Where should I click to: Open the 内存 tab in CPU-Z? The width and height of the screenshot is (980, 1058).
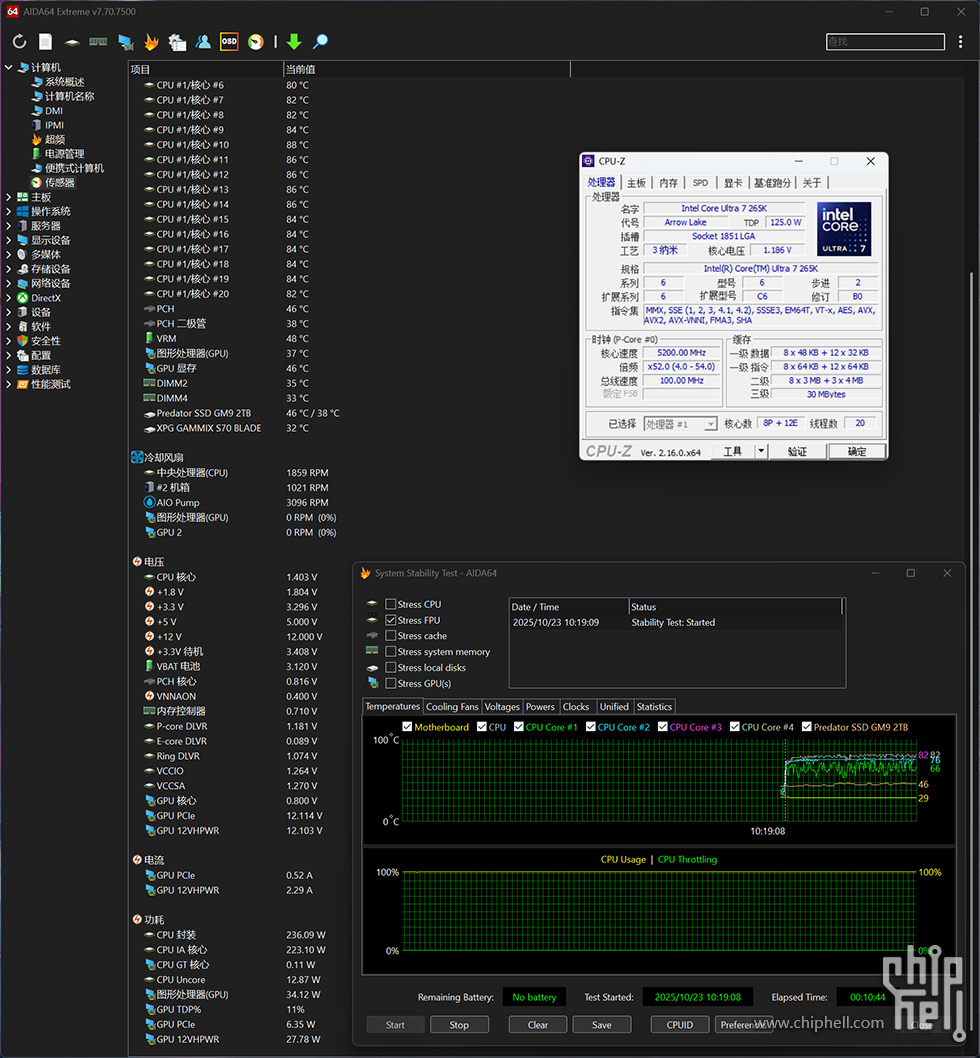[668, 183]
